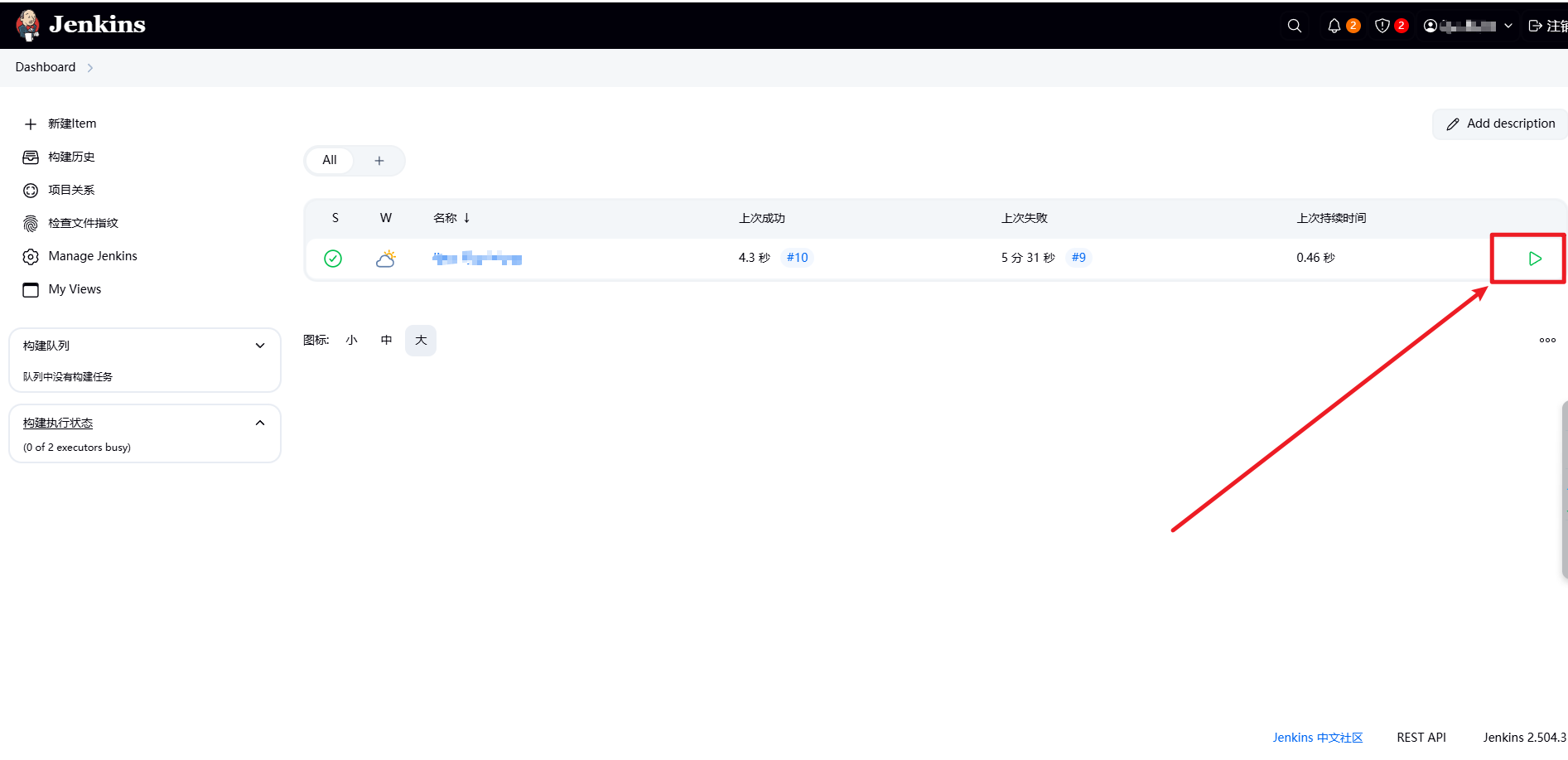Image resolution: width=1568 pixels, height=760 pixels.
Task: Sort by 名称 column header
Action: [451, 218]
